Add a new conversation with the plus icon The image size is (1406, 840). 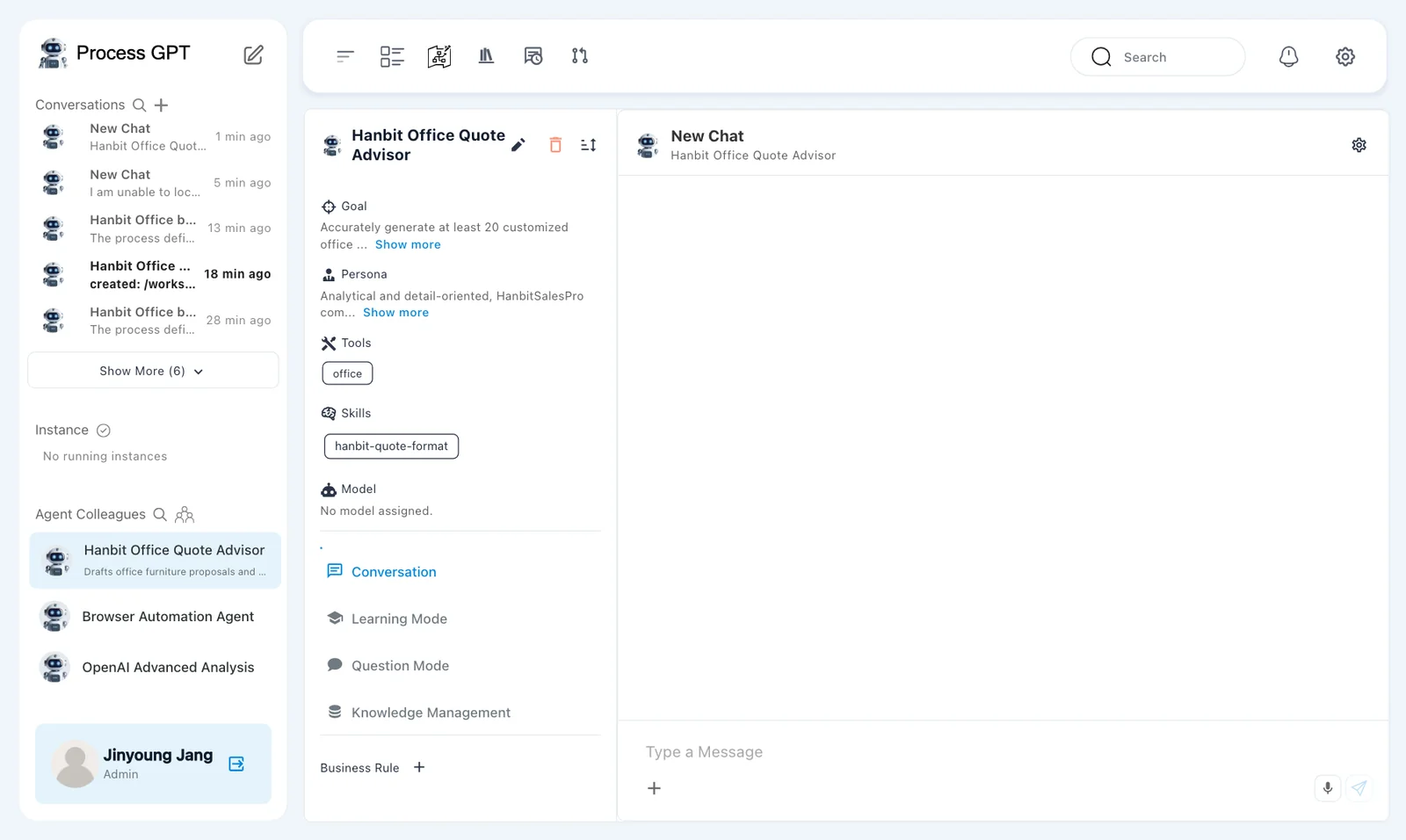161,105
